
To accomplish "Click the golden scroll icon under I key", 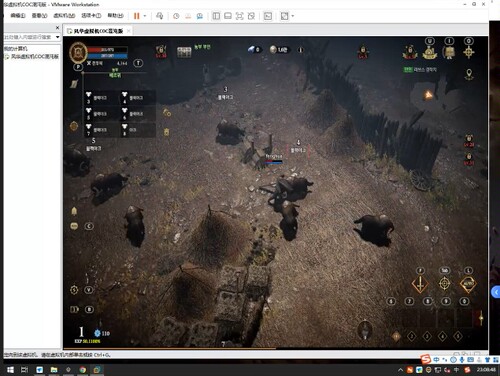I will (449, 52).
